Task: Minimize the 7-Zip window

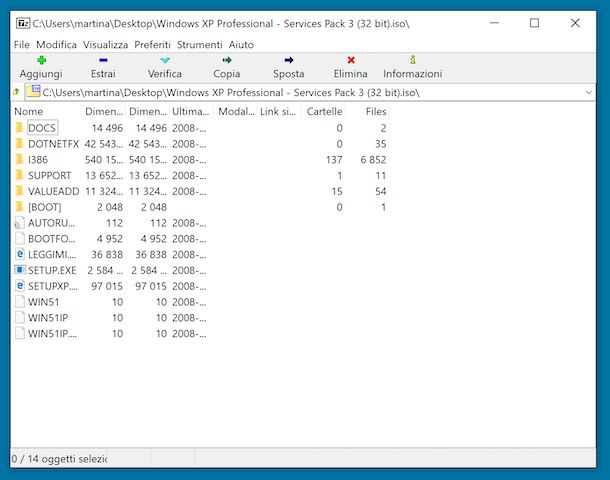Action: [494, 23]
